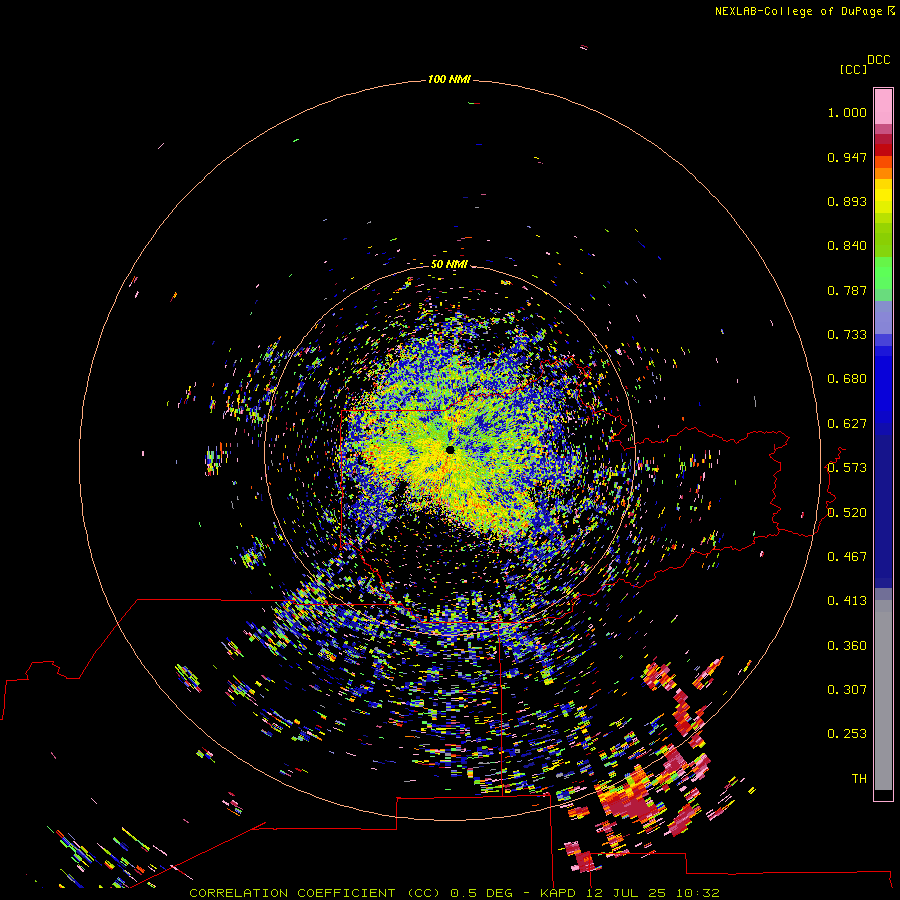The height and width of the screenshot is (900, 900).
Task: Click the 0.253 legend value
Action: tap(847, 734)
